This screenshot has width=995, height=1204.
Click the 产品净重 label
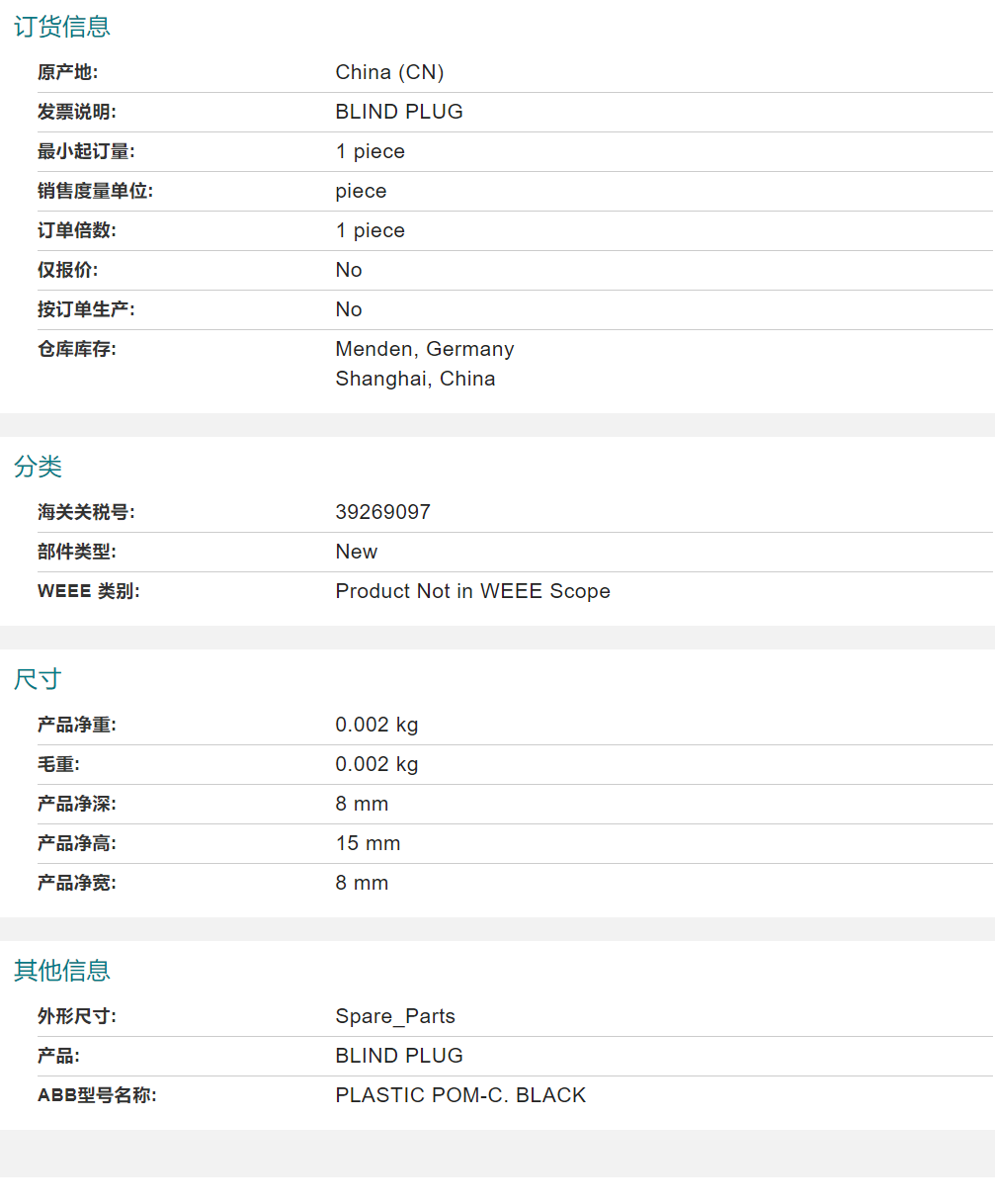[x=76, y=725]
